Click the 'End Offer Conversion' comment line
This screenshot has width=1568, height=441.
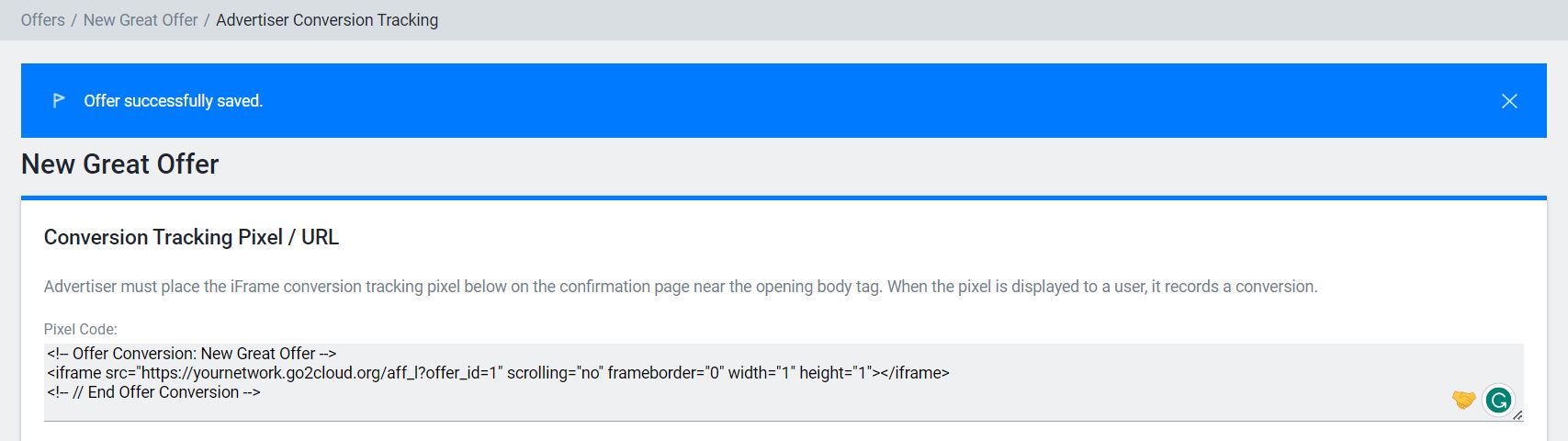click(154, 392)
